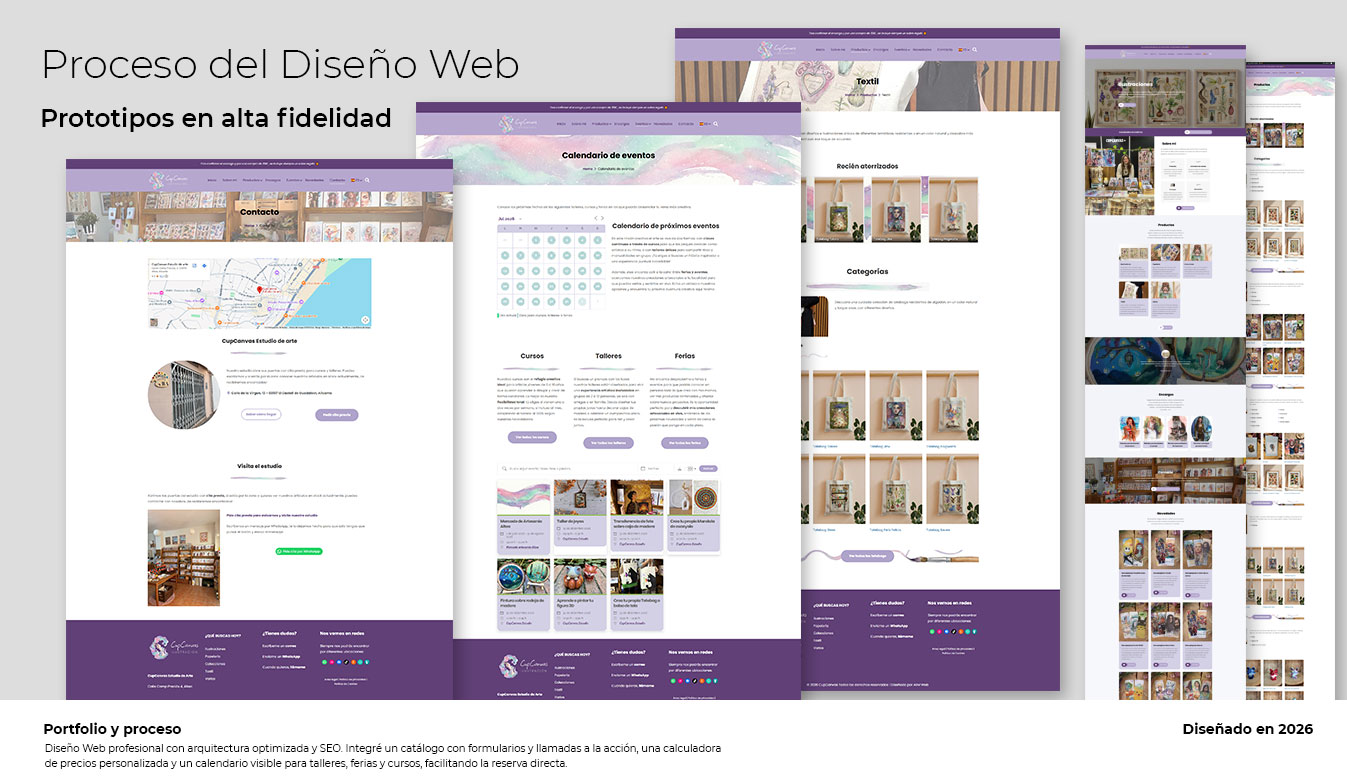The height and width of the screenshot is (780, 1347).
Task: Click Ver todos los totebags button
Action: [x=867, y=555]
